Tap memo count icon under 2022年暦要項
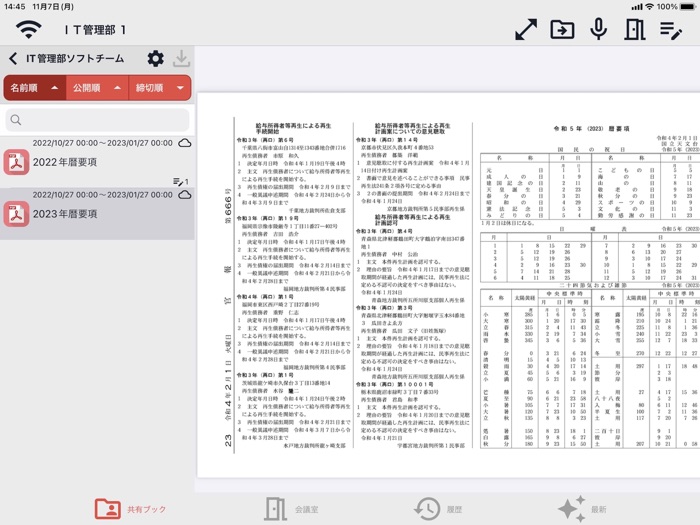The width and height of the screenshot is (700, 525). click(x=180, y=181)
